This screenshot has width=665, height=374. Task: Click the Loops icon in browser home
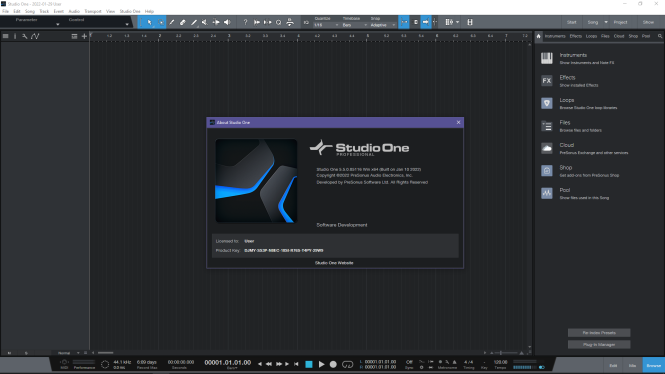(x=547, y=103)
